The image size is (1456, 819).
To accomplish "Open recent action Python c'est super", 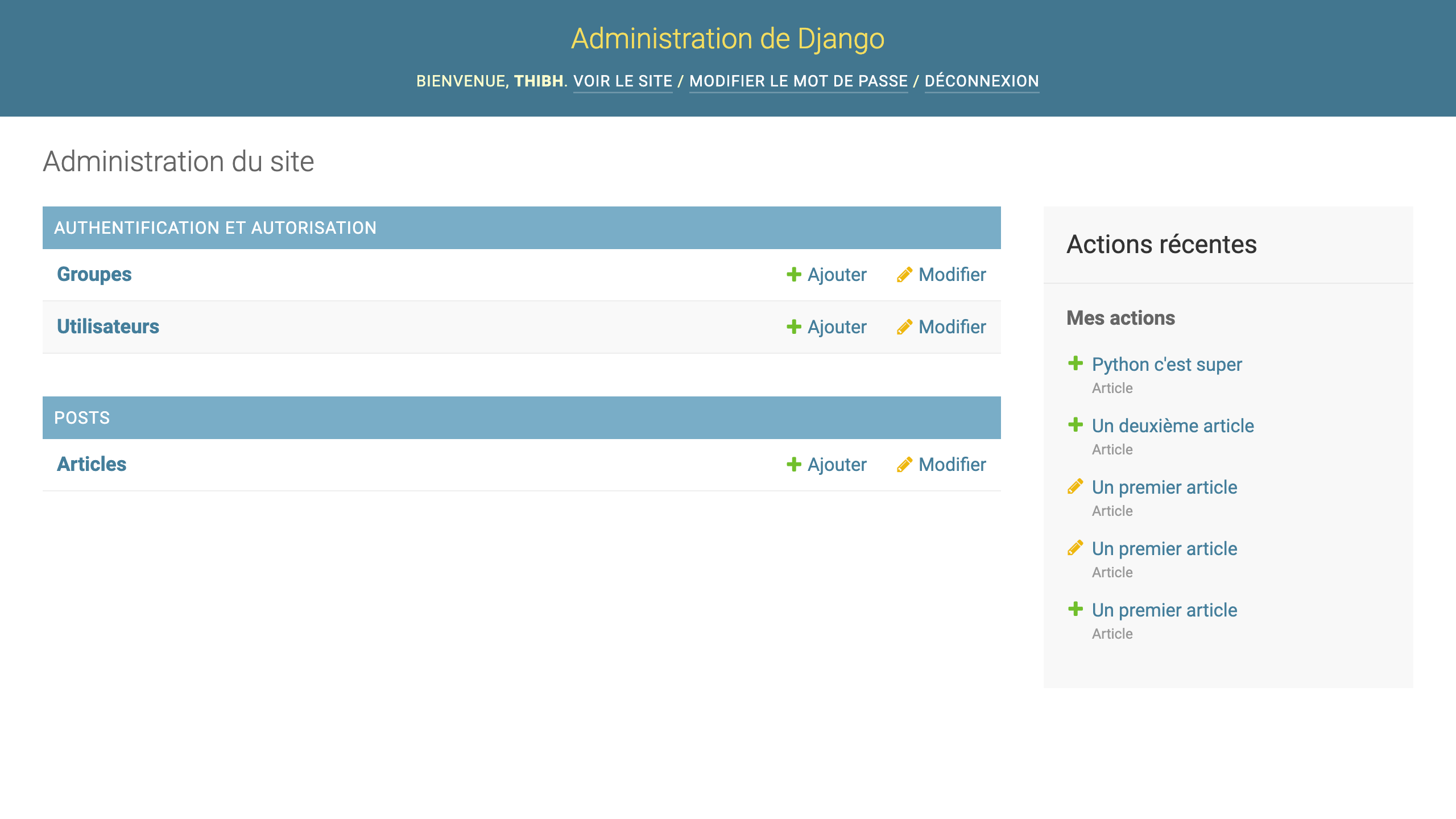I will pos(1167,365).
